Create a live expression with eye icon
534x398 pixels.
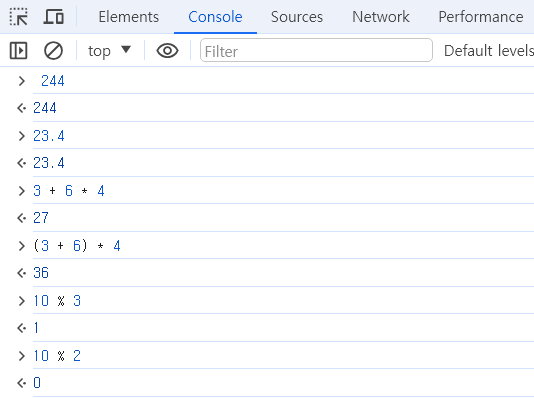(x=167, y=51)
